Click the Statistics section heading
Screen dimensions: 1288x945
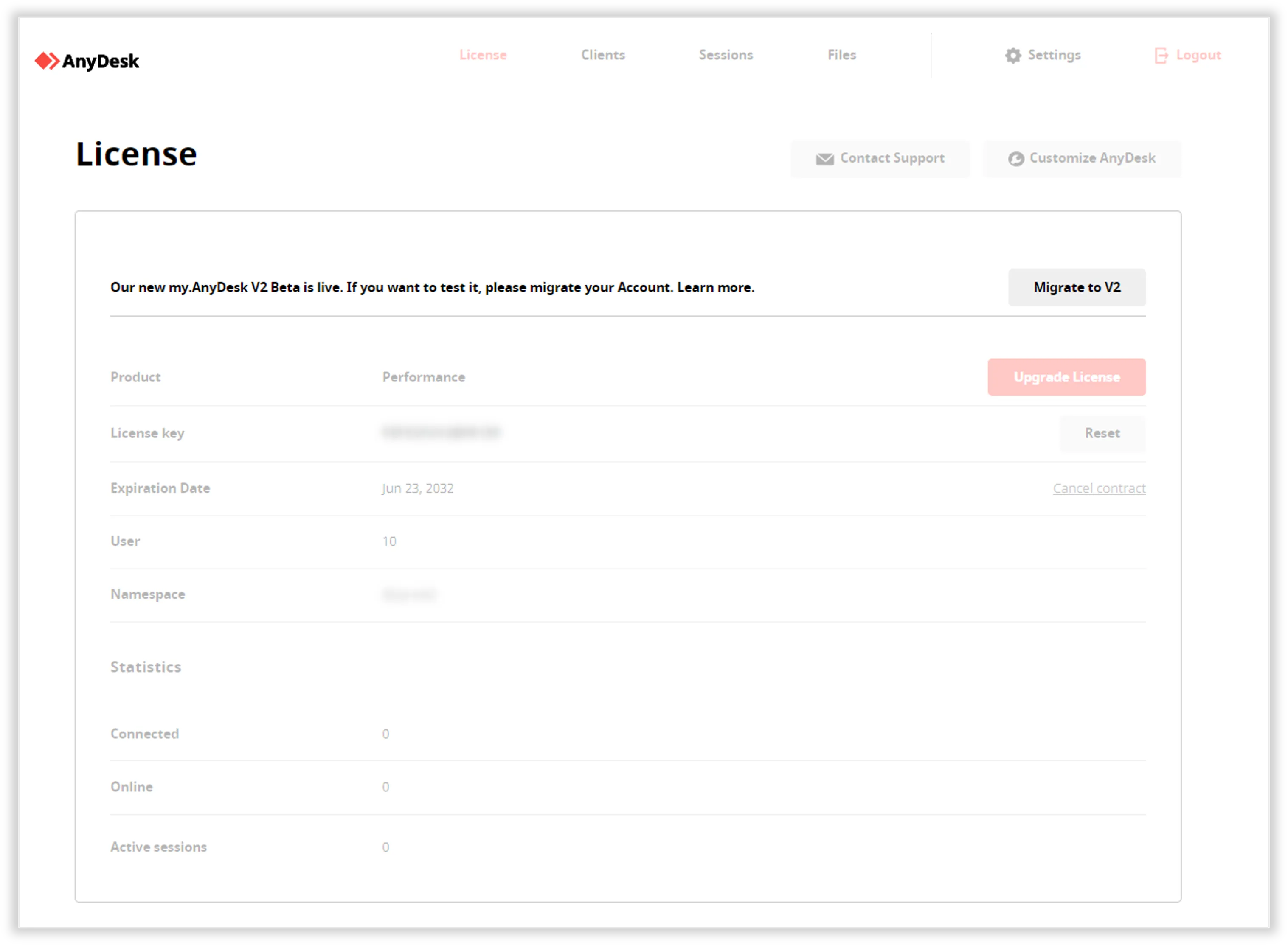coord(146,666)
